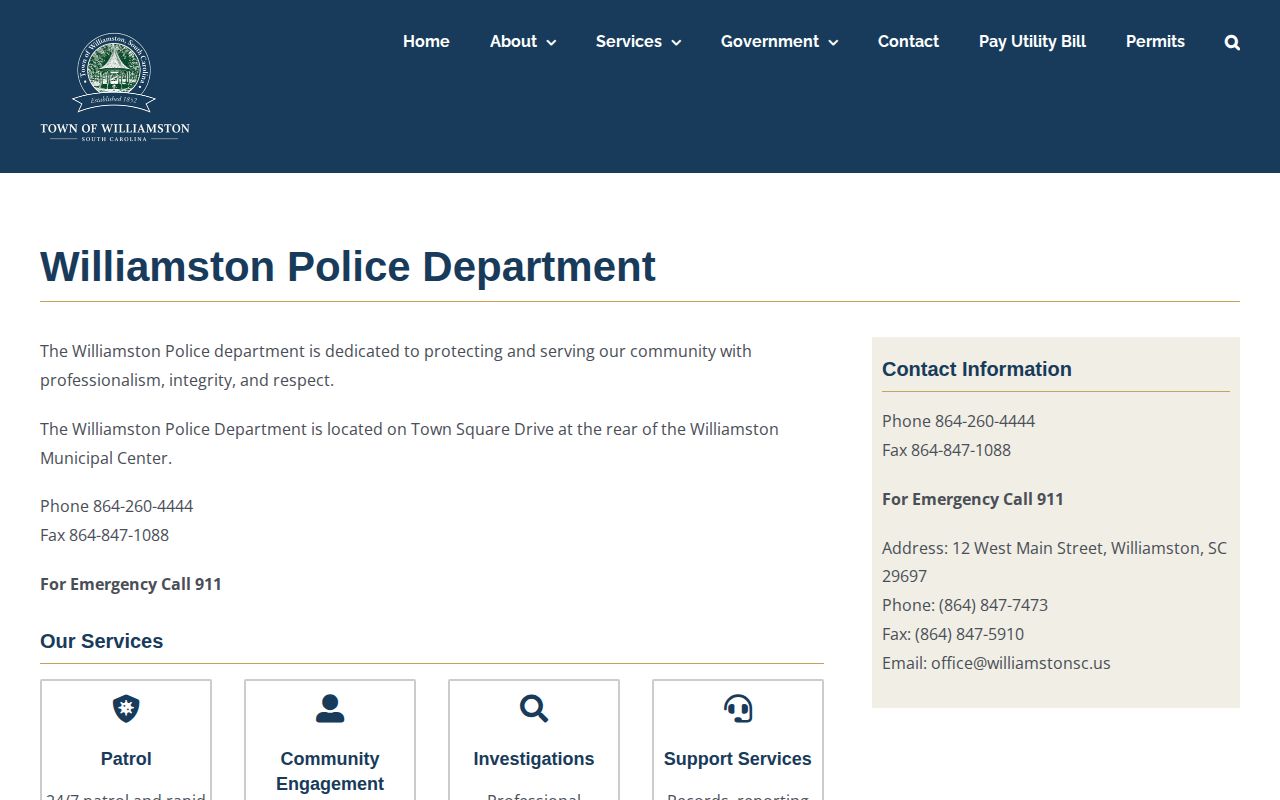Screen dimensions: 1280x800
Task: Click the Town of Williamston logo
Action: click(x=115, y=87)
